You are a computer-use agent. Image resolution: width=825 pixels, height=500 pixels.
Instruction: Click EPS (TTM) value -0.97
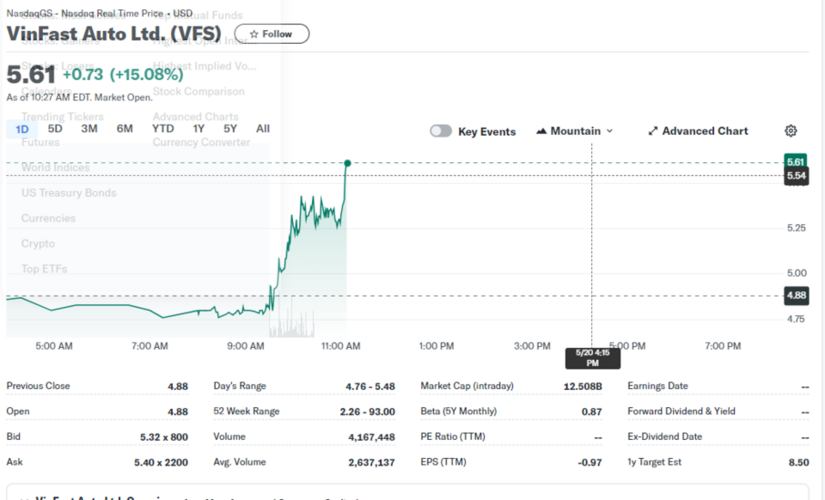pos(589,462)
